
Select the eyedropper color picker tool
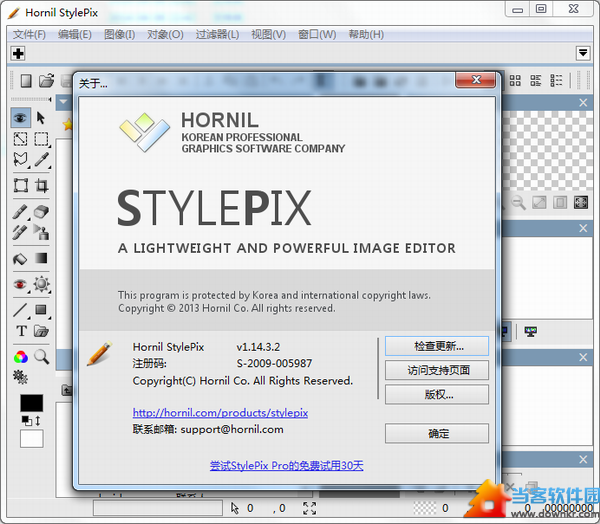pos(41,159)
